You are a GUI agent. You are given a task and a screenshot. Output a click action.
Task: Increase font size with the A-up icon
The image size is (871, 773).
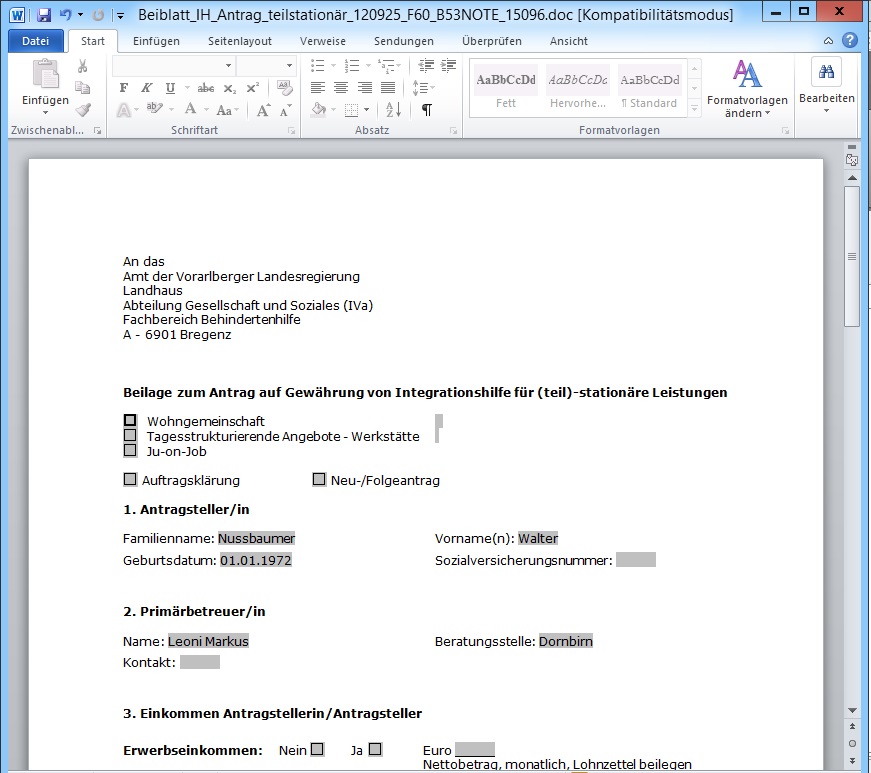[x=264, y=110]
